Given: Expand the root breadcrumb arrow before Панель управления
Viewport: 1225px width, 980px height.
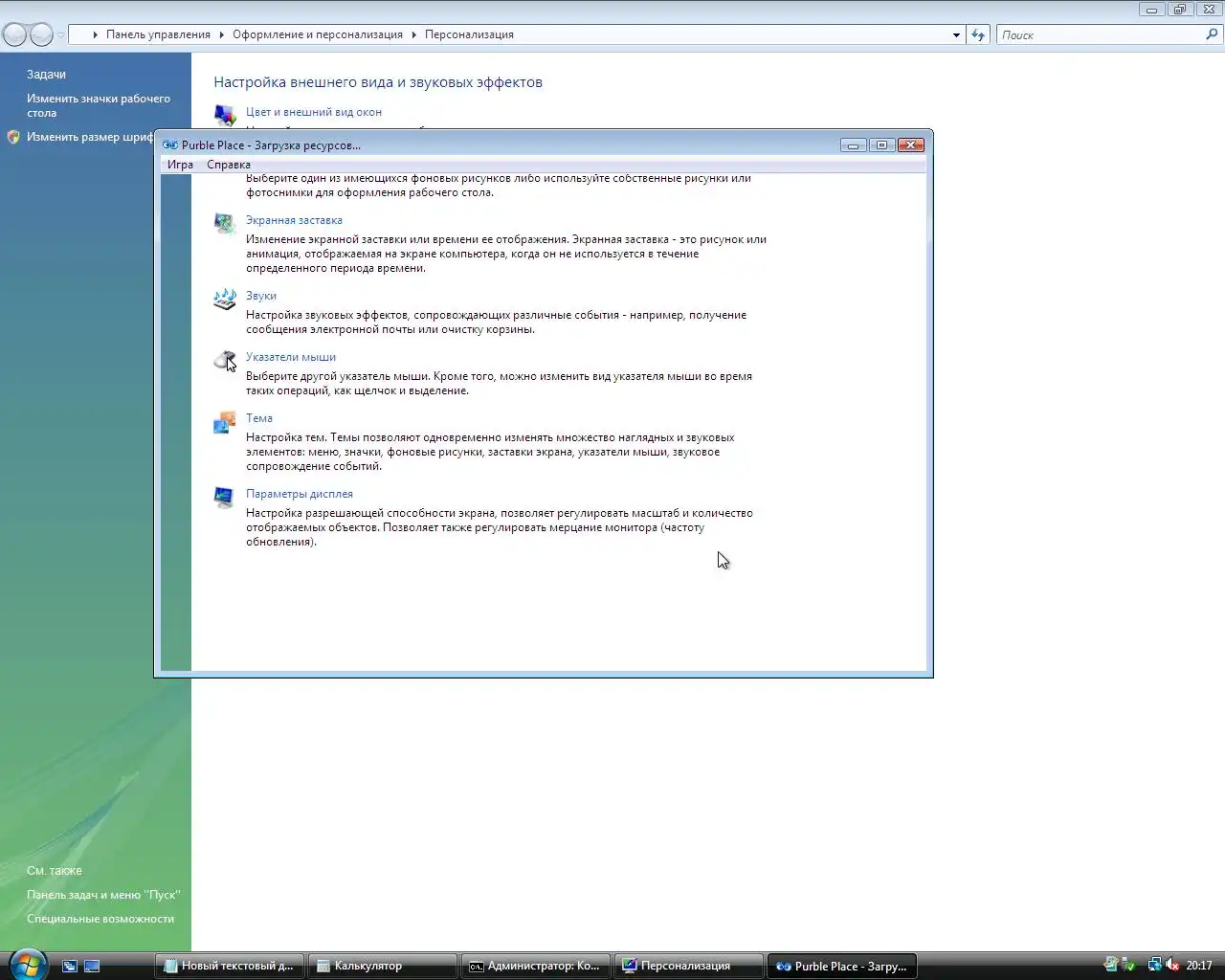Looking at the screenshot, I should [96, 34].
